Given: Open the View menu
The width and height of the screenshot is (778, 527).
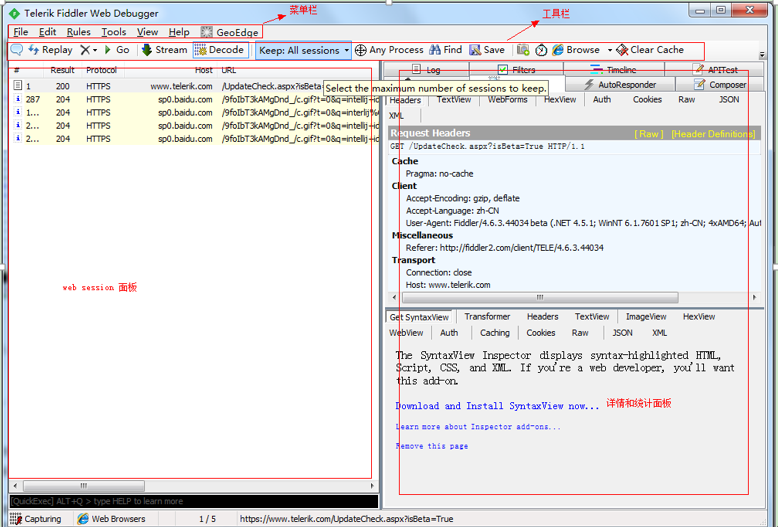Looking at the screenshot, I should click(147, 32).
